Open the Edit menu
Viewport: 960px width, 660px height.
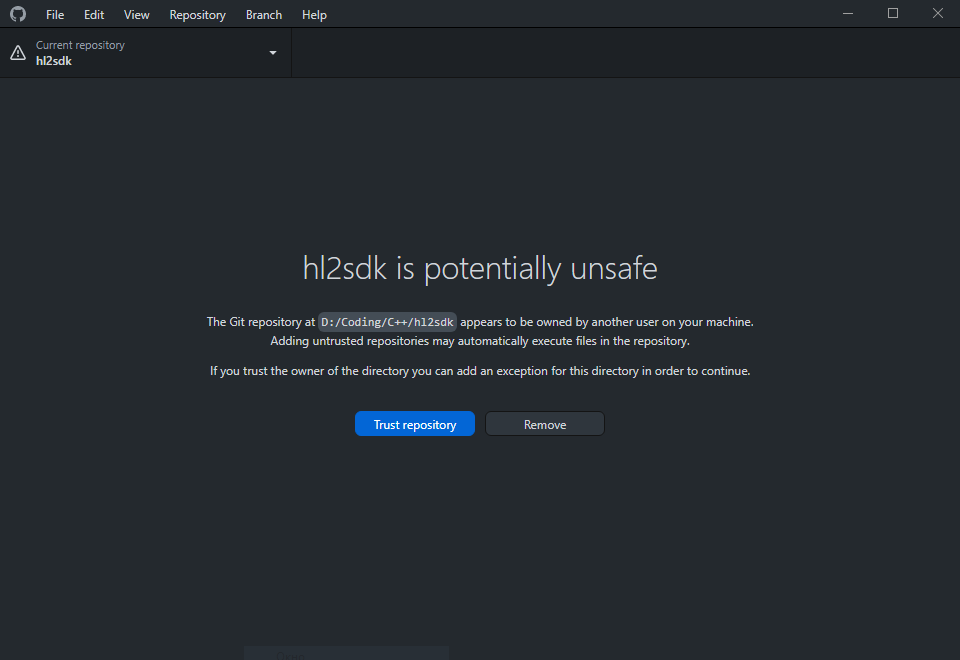click(x=93, y=14)
